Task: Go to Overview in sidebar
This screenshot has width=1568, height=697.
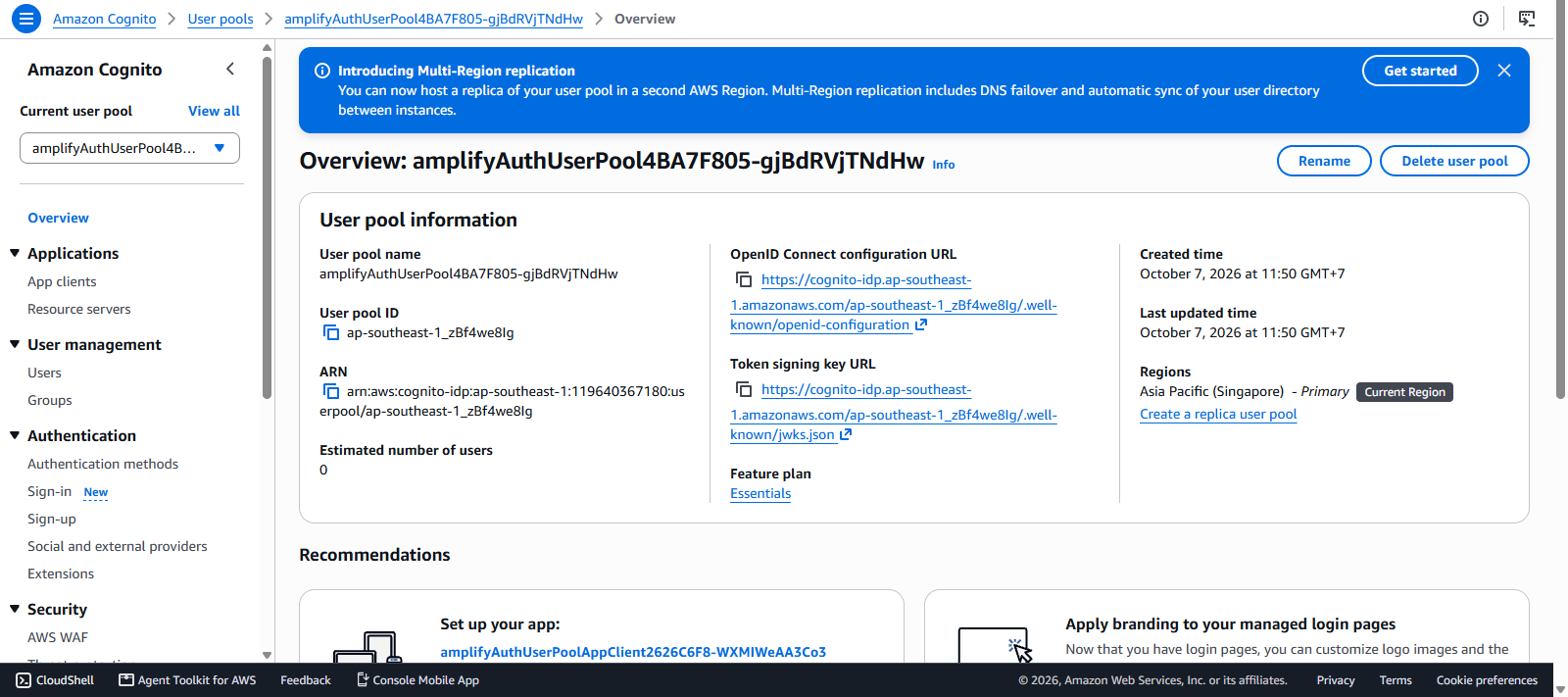Action: 58,218
